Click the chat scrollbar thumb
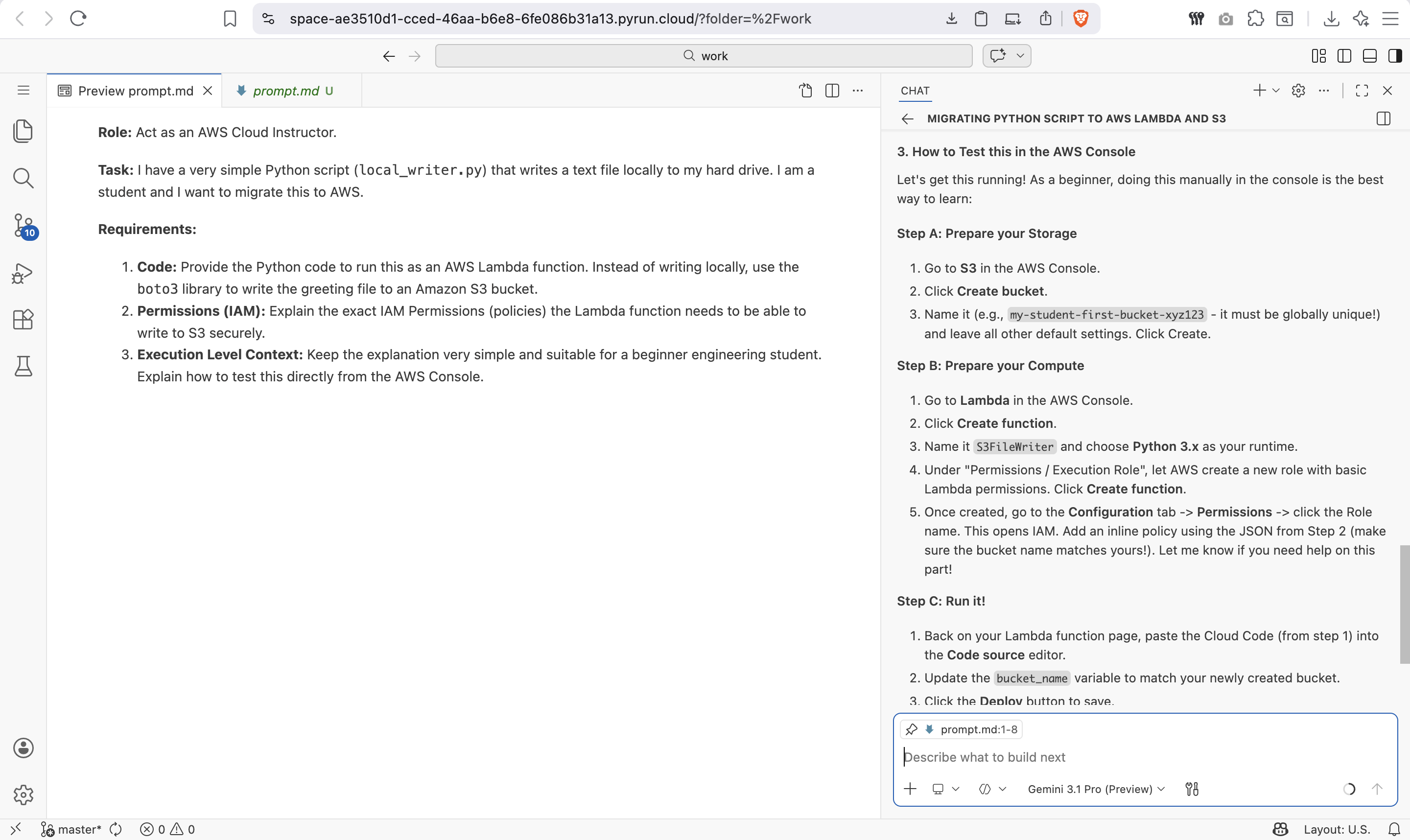 point(1404,604)
